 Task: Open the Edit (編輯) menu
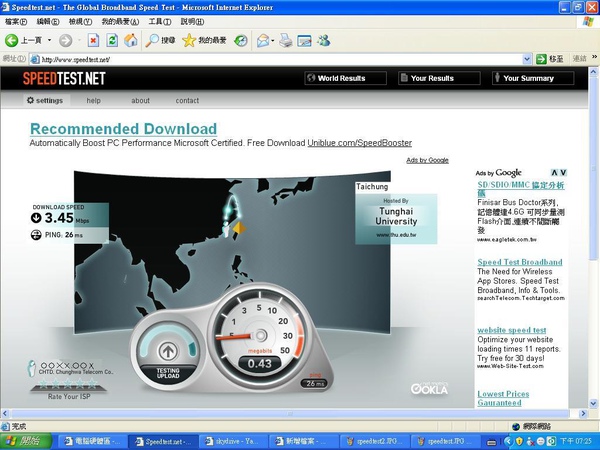48,22
